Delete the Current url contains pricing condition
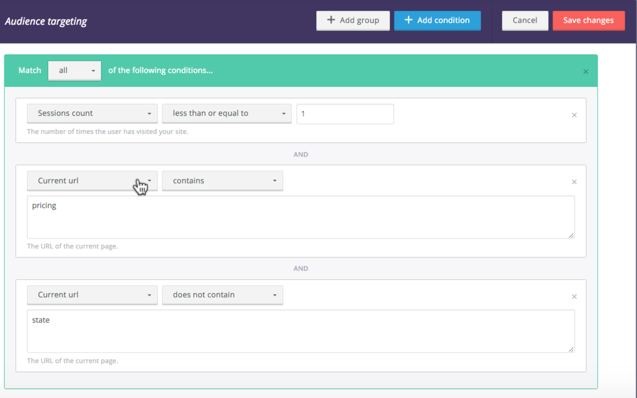The image size is (637, 398). click(574, 182)
